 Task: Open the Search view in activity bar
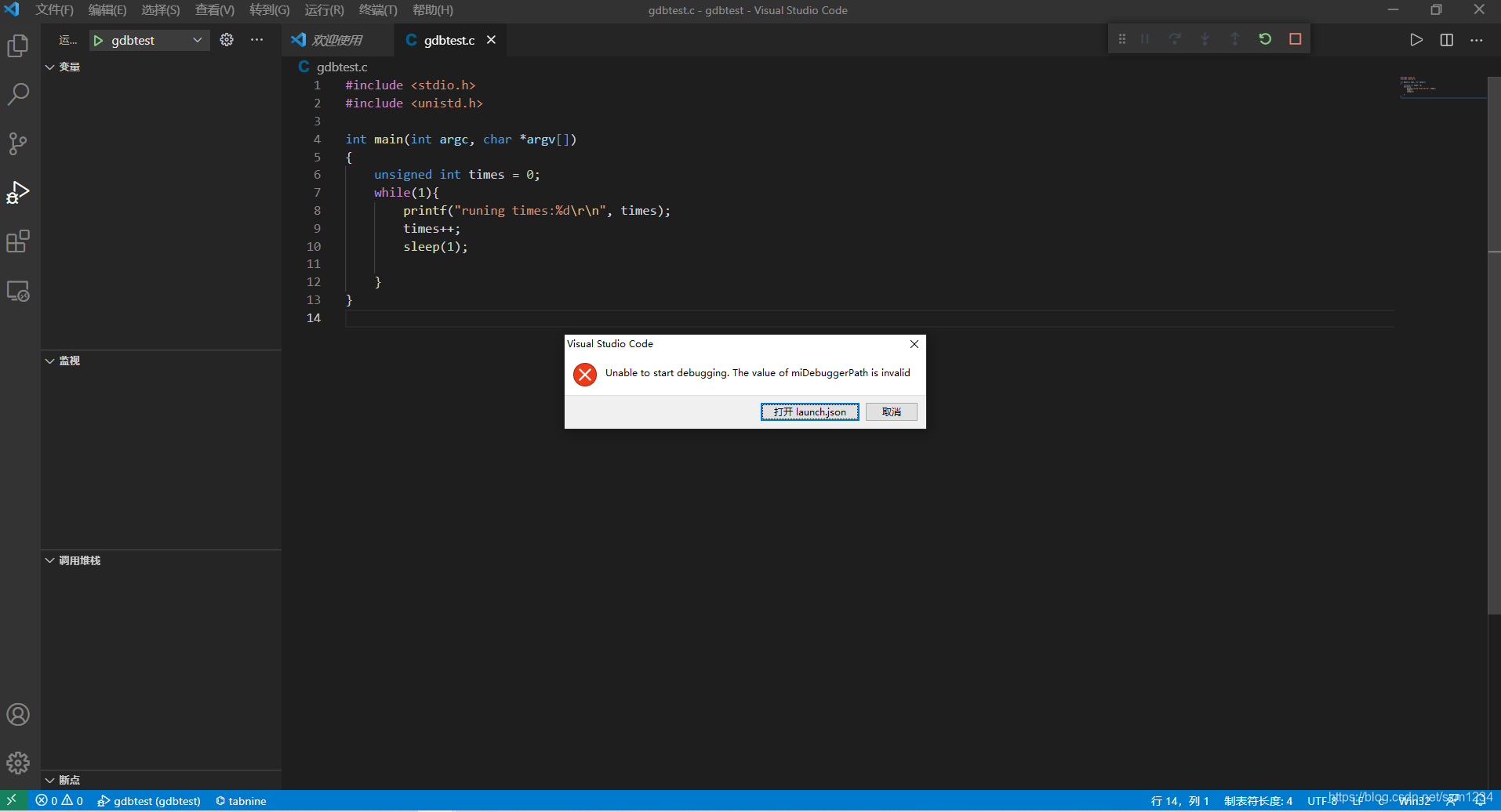pos(18,94)
